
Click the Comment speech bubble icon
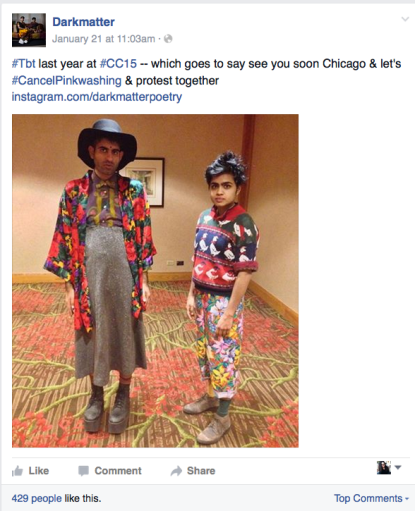coord(83,471)
